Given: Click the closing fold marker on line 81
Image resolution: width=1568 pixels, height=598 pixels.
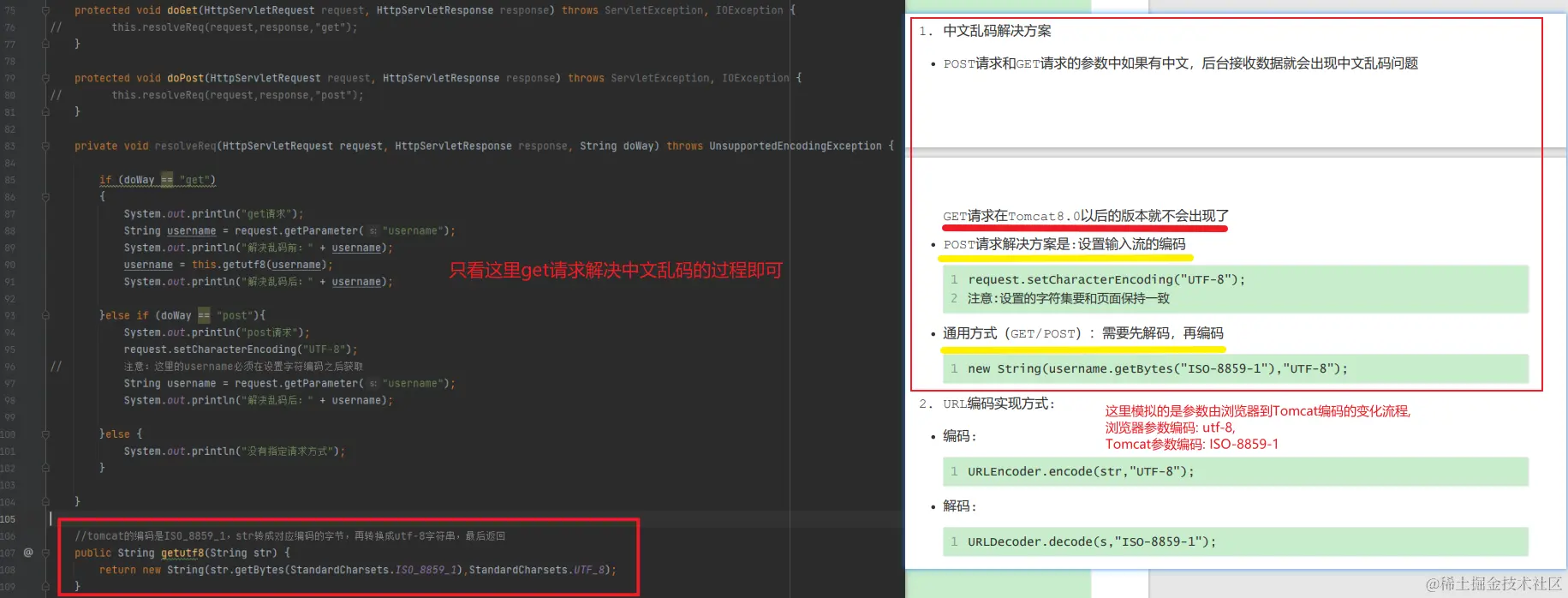Looking at the screenshot, I should point(45,112).
